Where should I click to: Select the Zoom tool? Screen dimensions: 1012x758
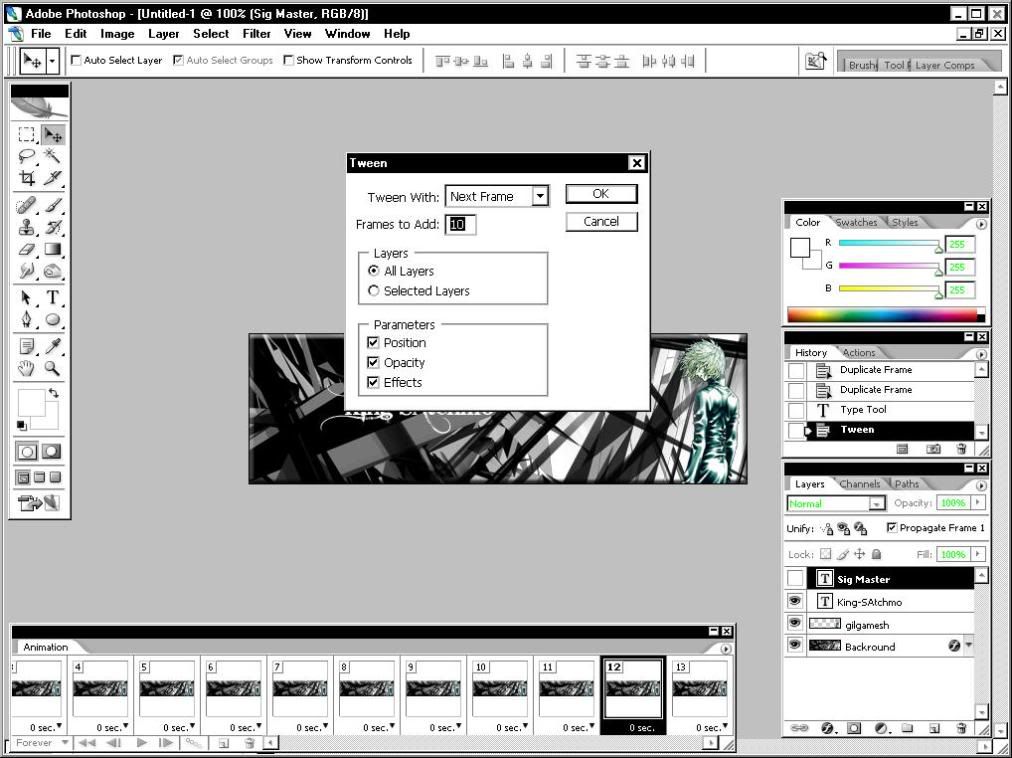coord(53,369)
